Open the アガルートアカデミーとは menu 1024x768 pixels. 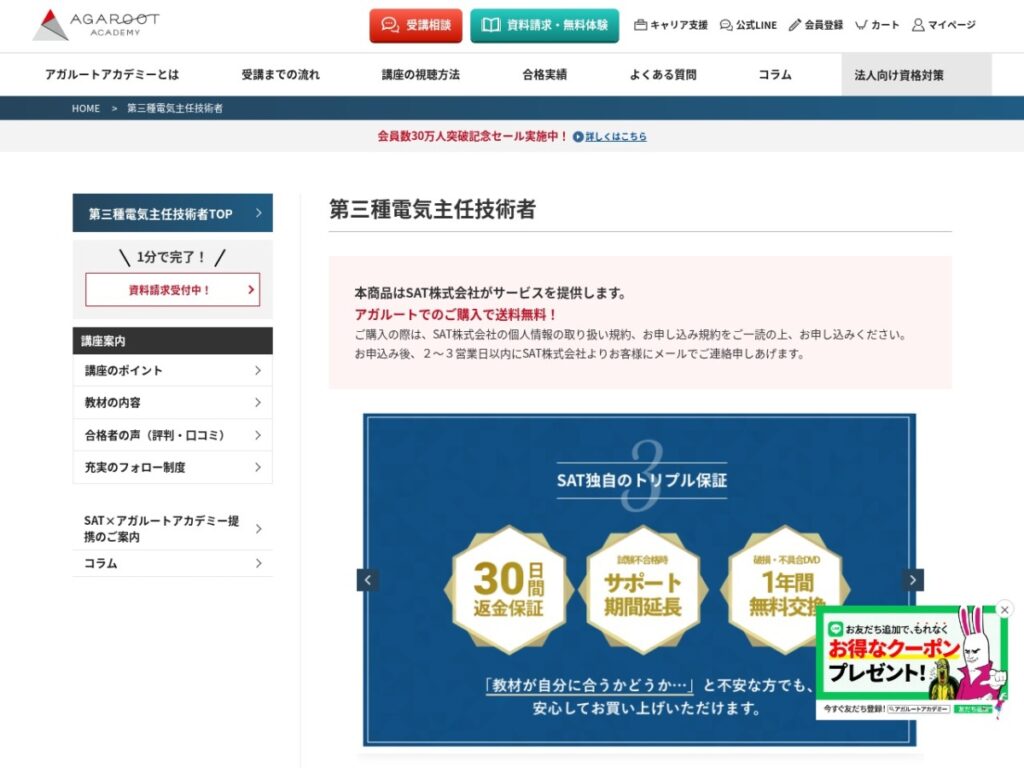click(x=112, y=74)
